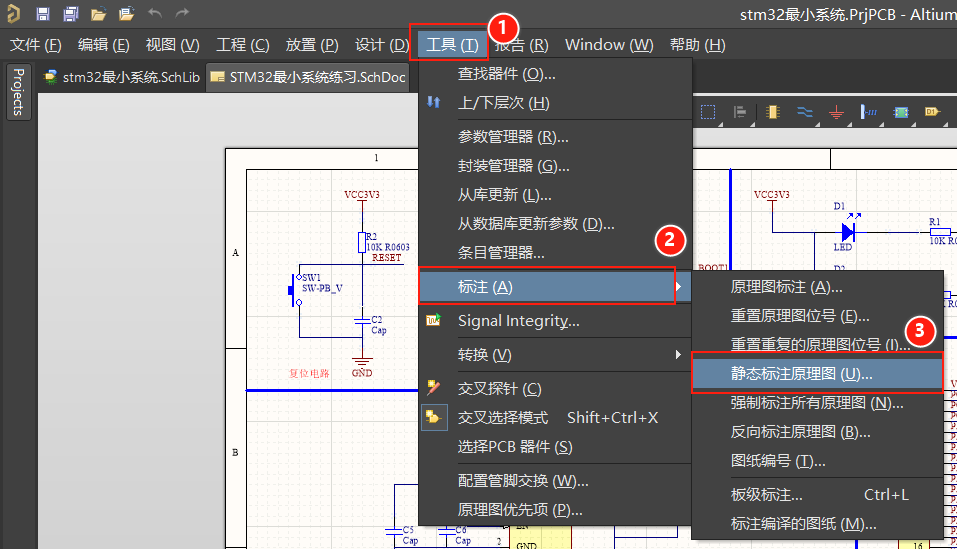Viewport: 957px width, 549px height.
Task: Choose 从库更新 (L)... menu item
Action: click(x=555, y=195)
